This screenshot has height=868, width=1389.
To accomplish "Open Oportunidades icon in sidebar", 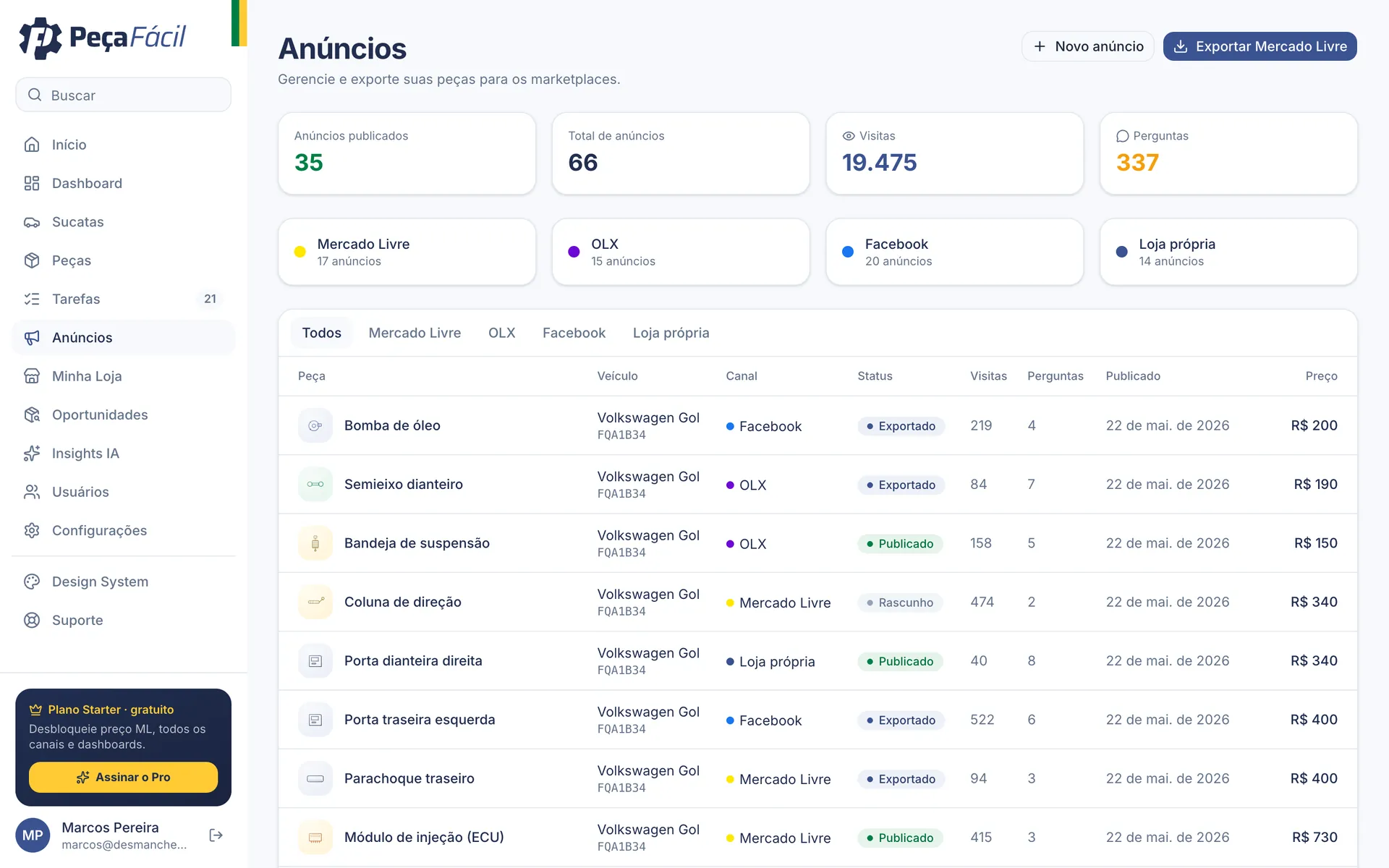I will [x=32, y=414].
